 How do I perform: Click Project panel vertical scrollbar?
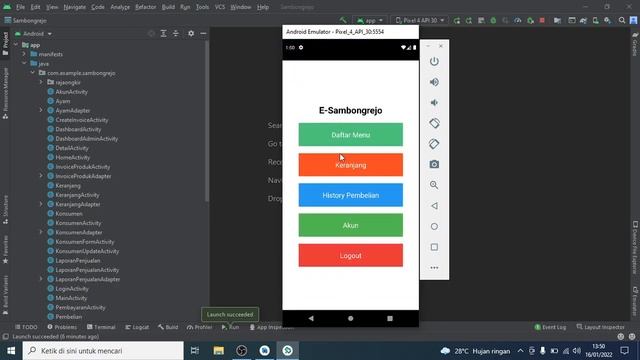[207, 122]
